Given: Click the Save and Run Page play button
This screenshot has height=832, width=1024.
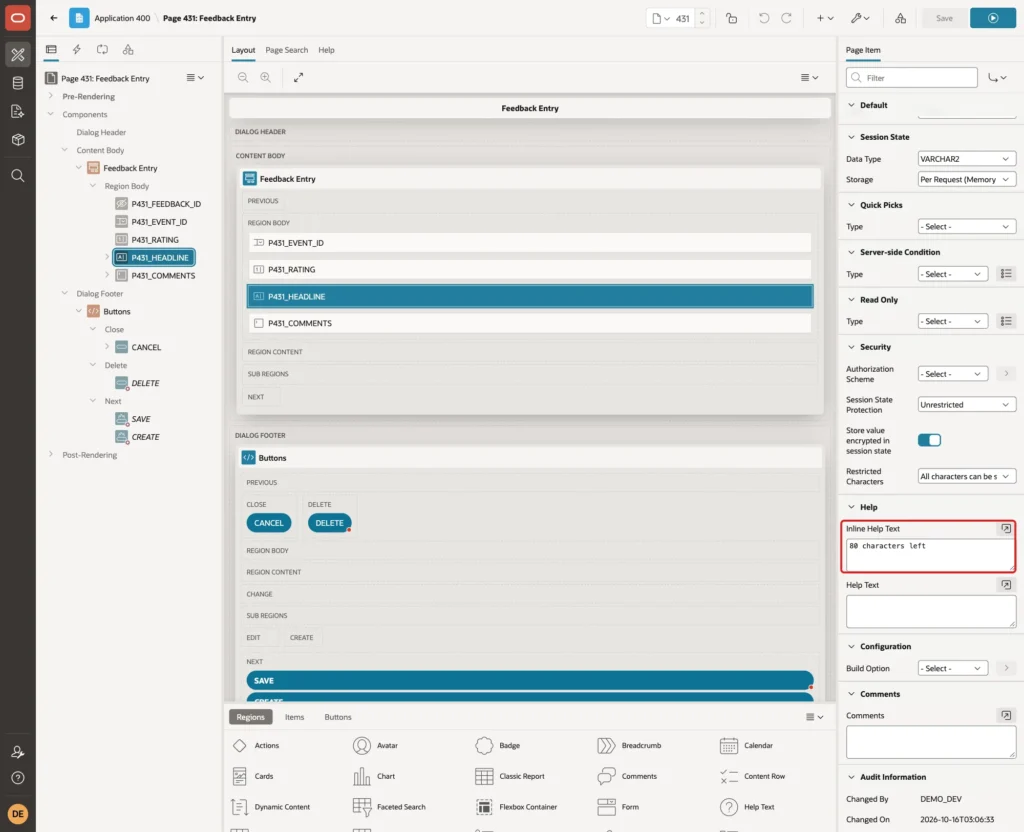Looking at the screenshot, I should pyautogui.click(x=993, y=18).
